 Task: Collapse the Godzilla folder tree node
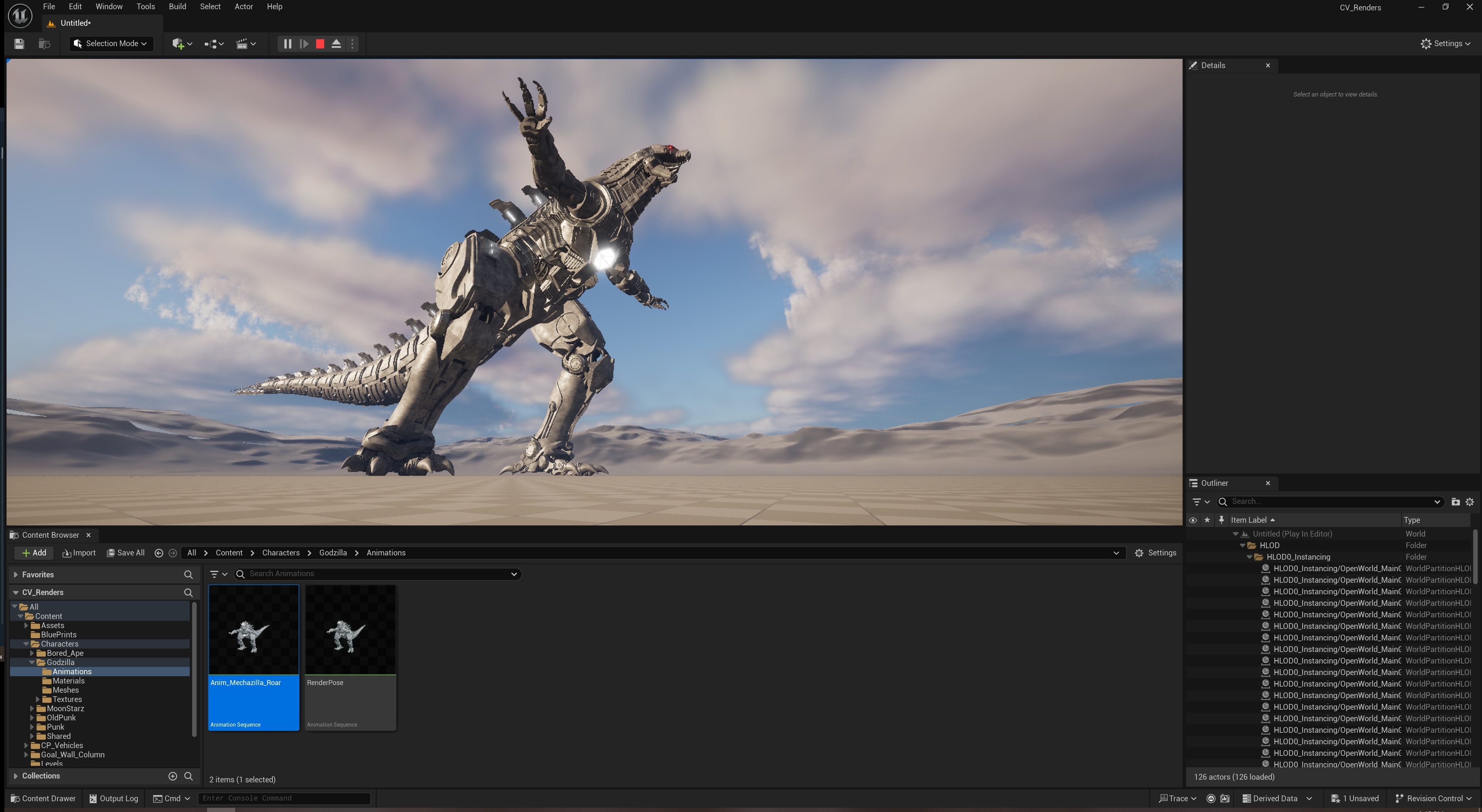(32, 663)
